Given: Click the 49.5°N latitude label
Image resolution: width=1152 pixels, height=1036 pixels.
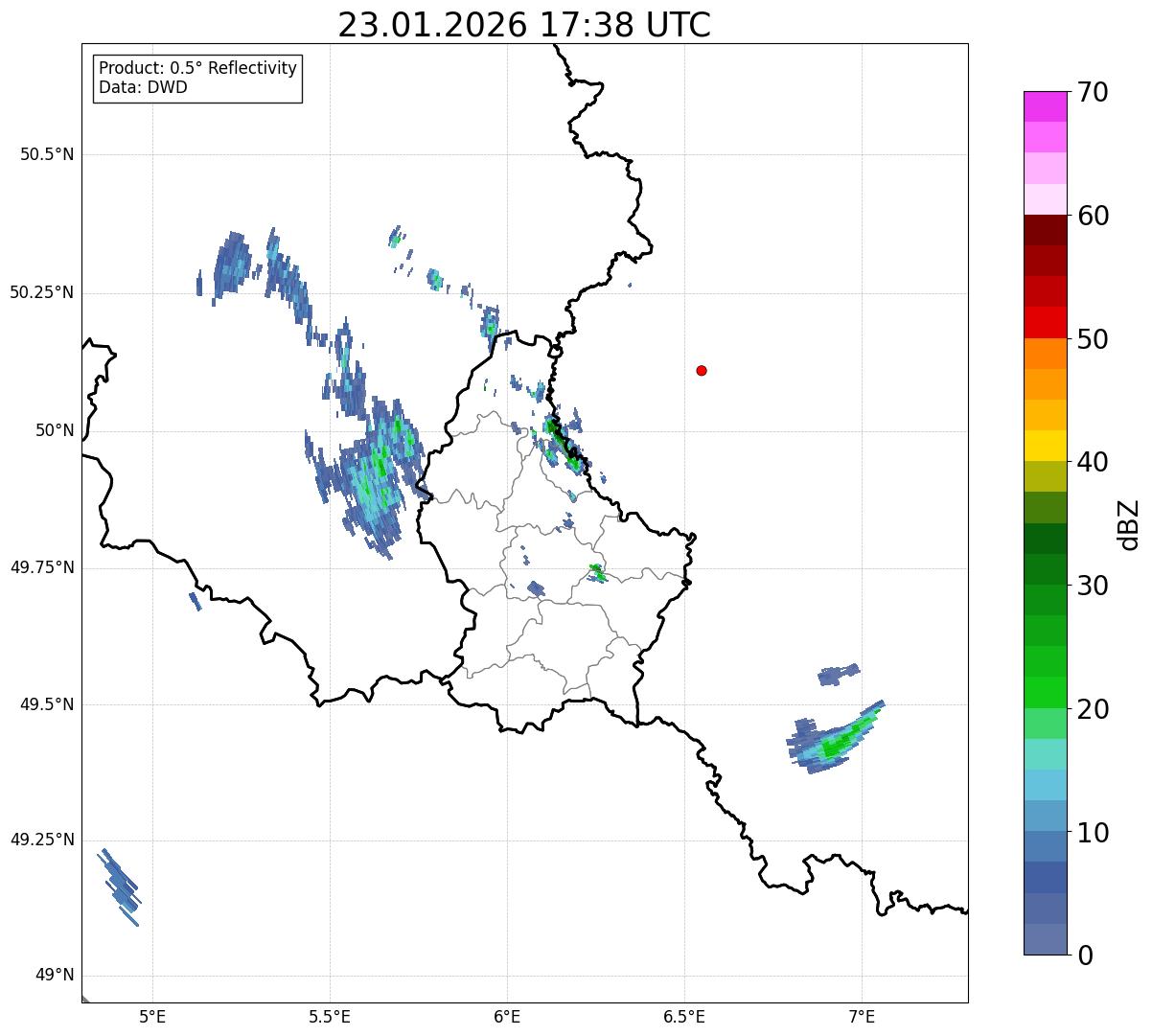Looking at the screenshot, I should 47,704.
